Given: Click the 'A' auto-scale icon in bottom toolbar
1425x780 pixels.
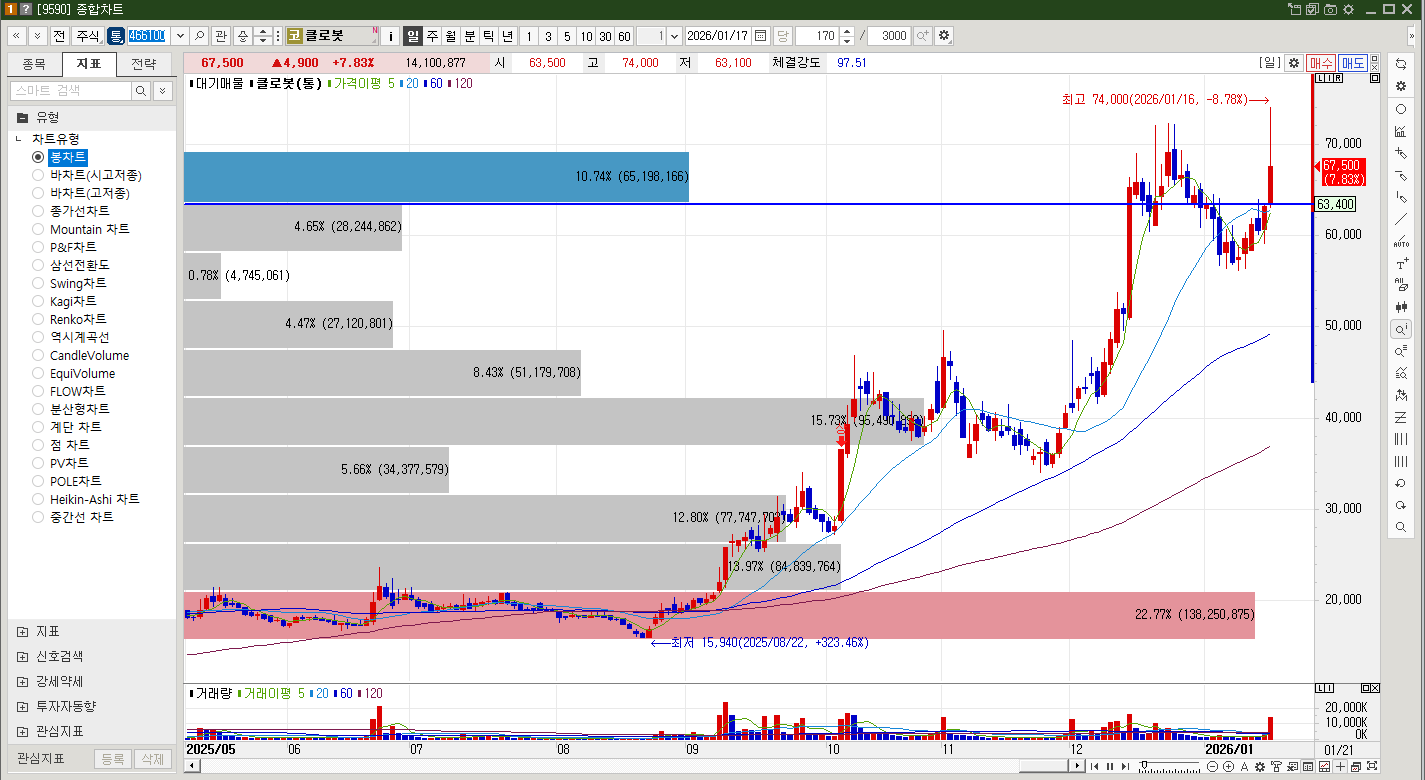Looking at the screenshot, I should 1244,767.
